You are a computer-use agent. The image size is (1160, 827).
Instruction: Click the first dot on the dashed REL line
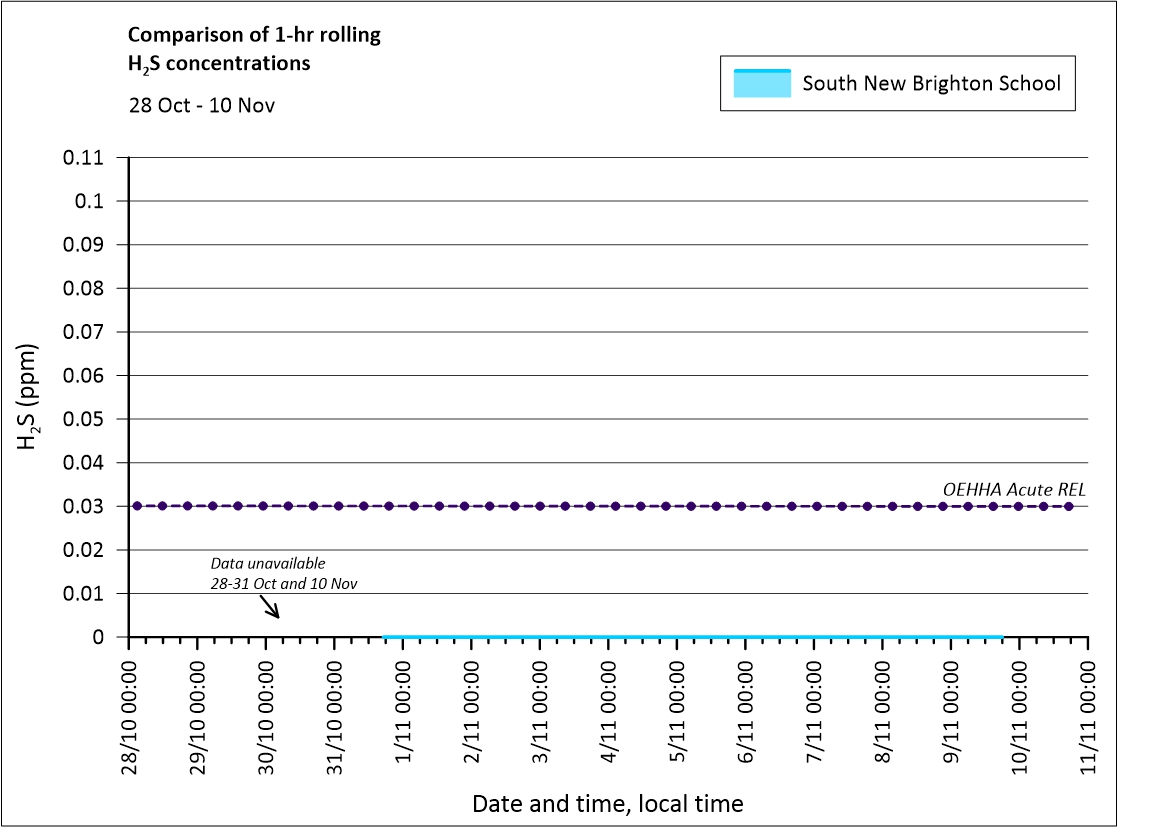pos(137,506)
